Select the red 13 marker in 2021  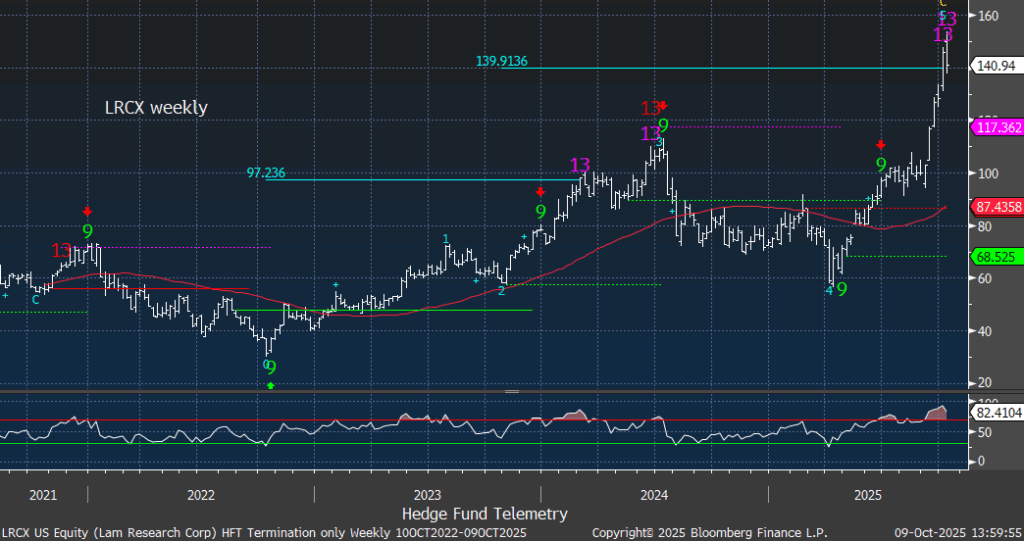click(61, 249)
